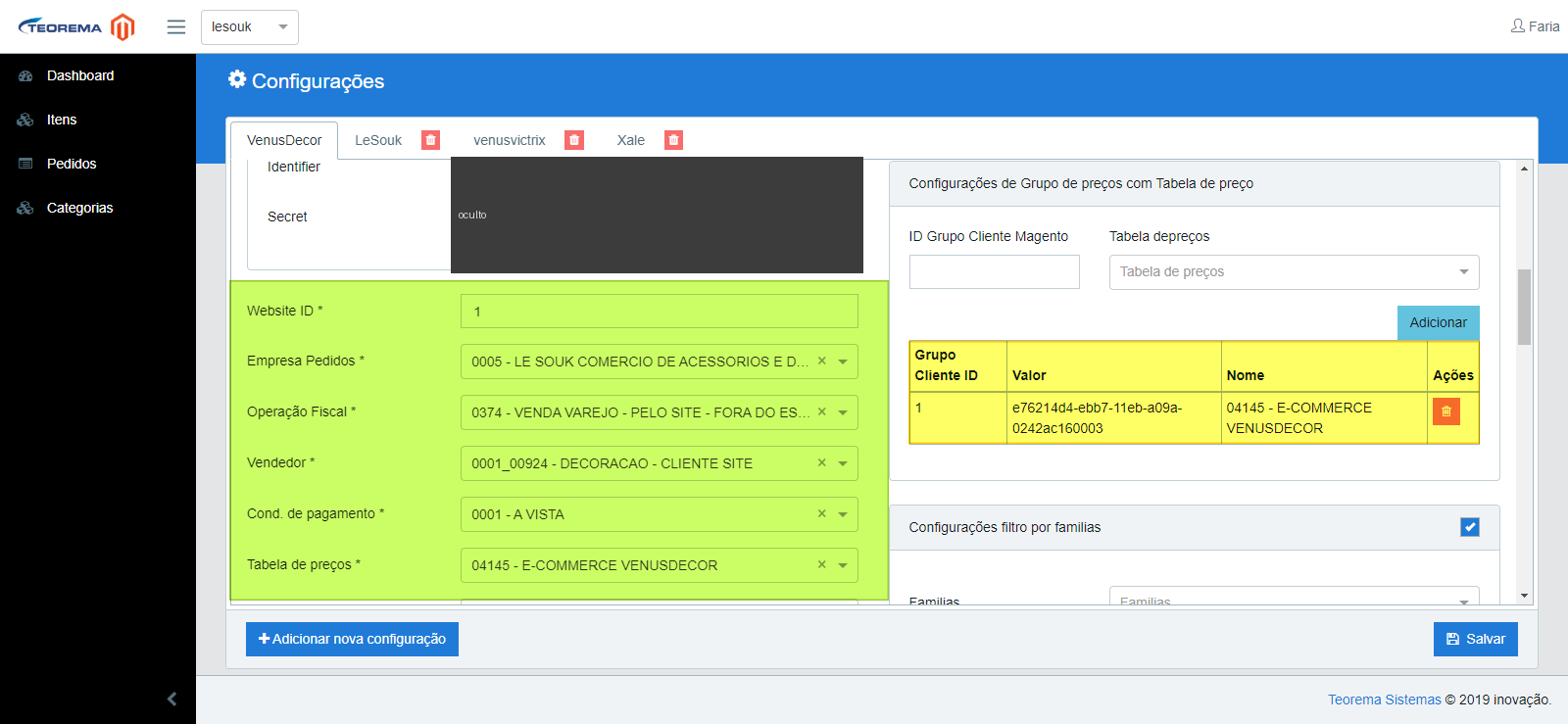
Task: Delete the E-COMMERCE VENUSDECOR table row
Action: (1446, 411)
